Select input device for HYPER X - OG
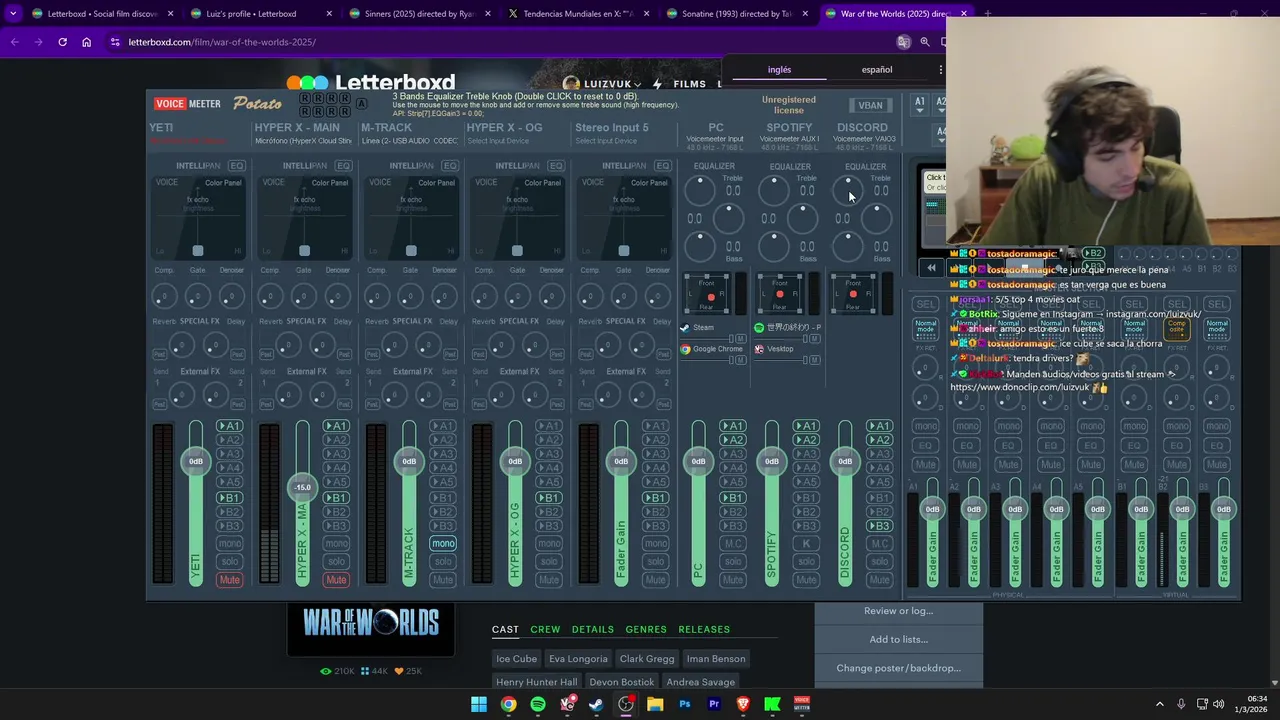 click(497, 141)
